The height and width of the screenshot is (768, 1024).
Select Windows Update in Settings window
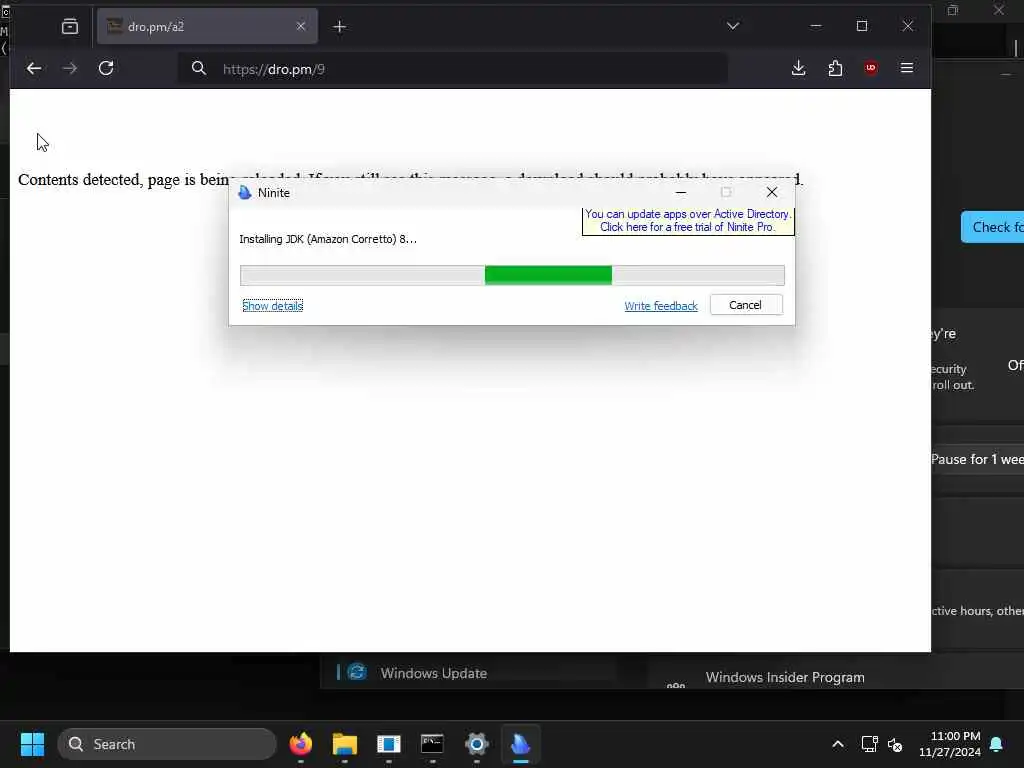[x=434, y=673]
